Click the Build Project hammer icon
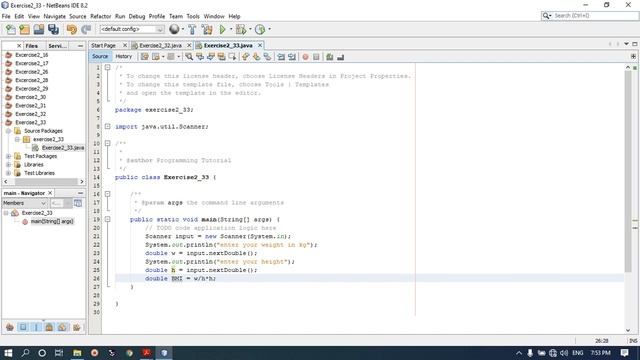640x360 pixels. point(192,29)
